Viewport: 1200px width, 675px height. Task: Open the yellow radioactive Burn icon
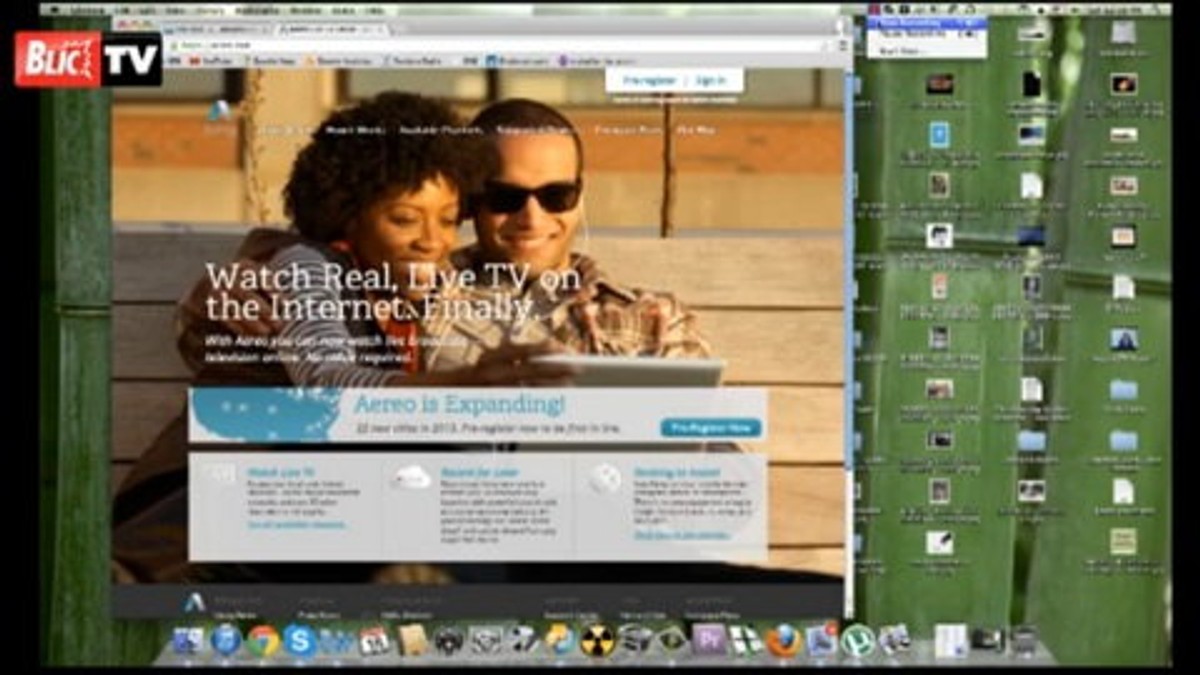pos(597,640)
